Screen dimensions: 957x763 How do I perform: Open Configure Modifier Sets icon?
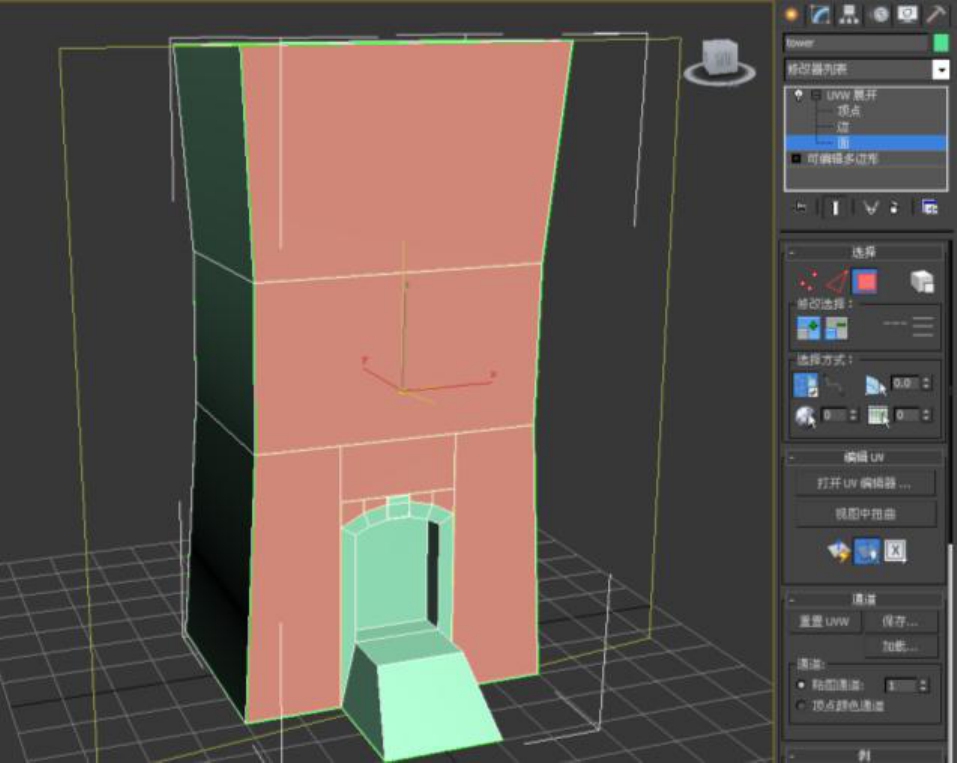(930, 208)
